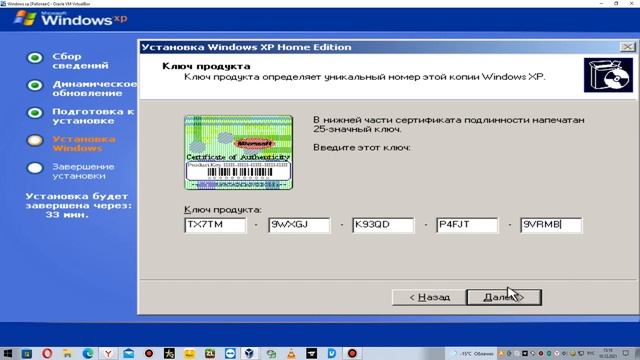640x360 pixels.
Task: Open the weather widget showing Облачно
Action: tap(472, 353)
